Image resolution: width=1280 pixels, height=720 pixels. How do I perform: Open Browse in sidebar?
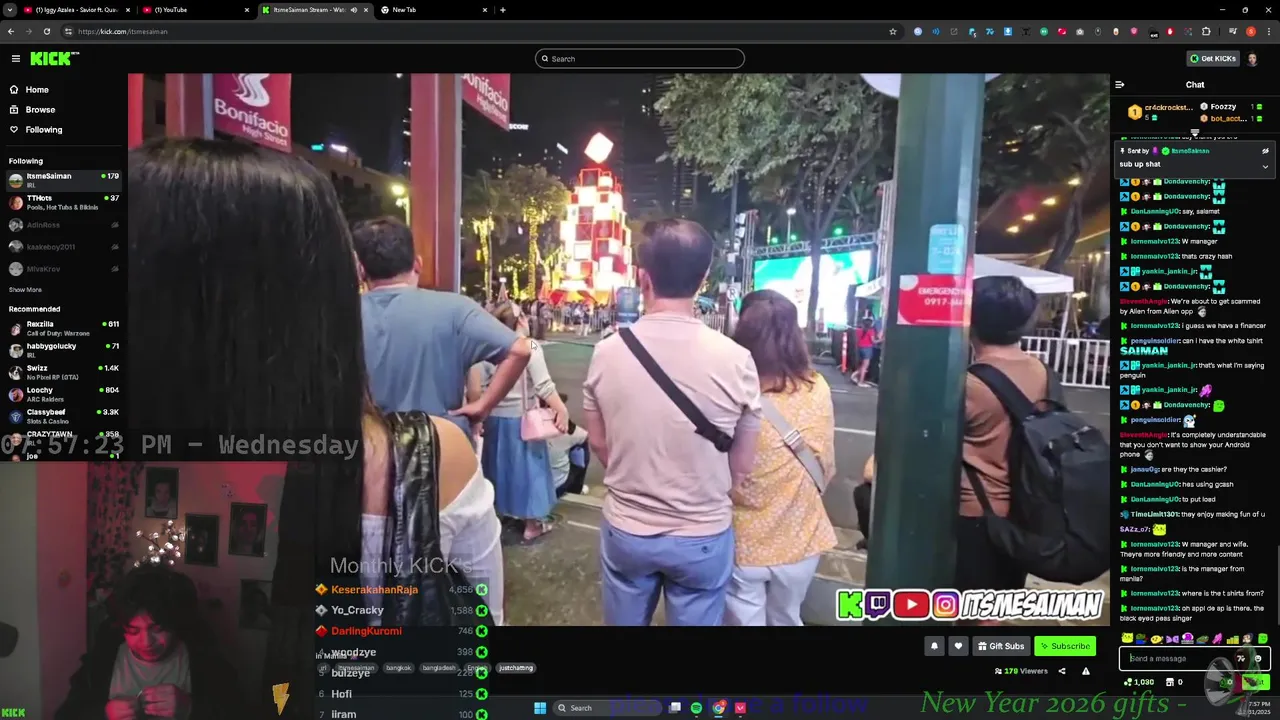pyautogui.click(x=40, y=110)
